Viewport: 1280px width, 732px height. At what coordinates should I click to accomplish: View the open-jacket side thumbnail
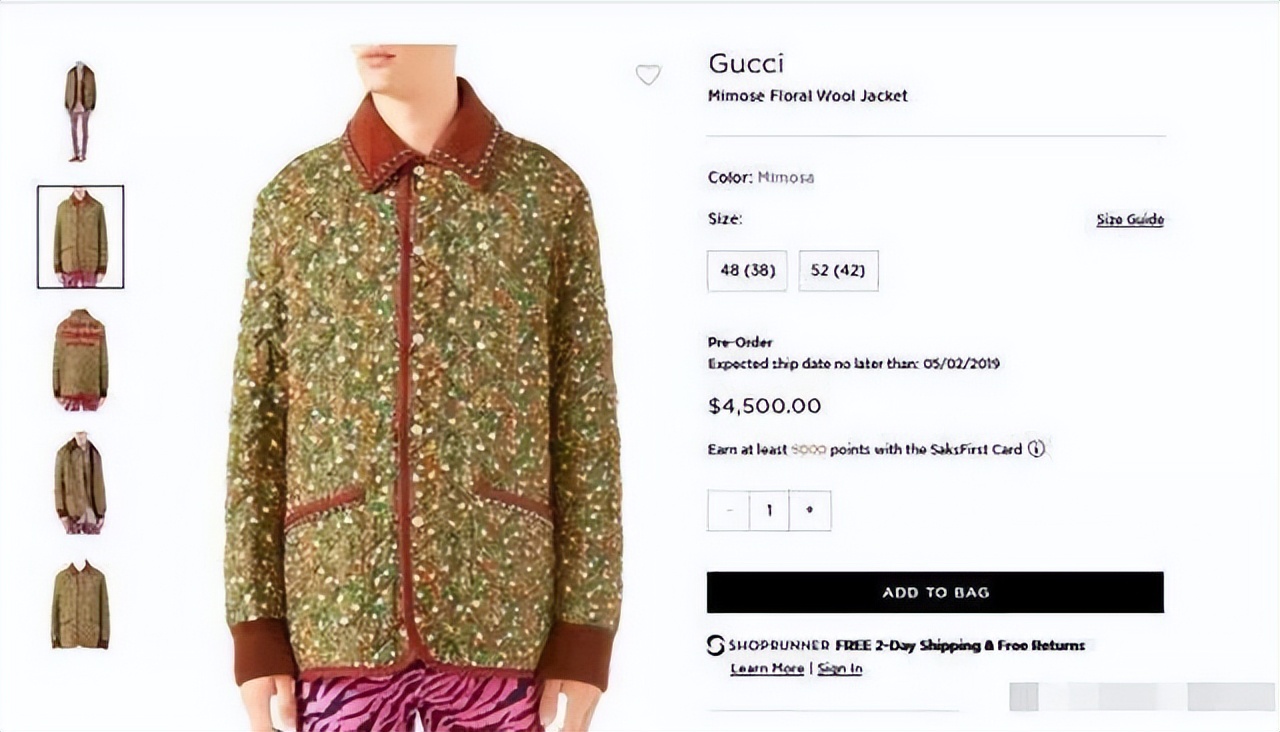pyautogui.click(x=80, y=483)
